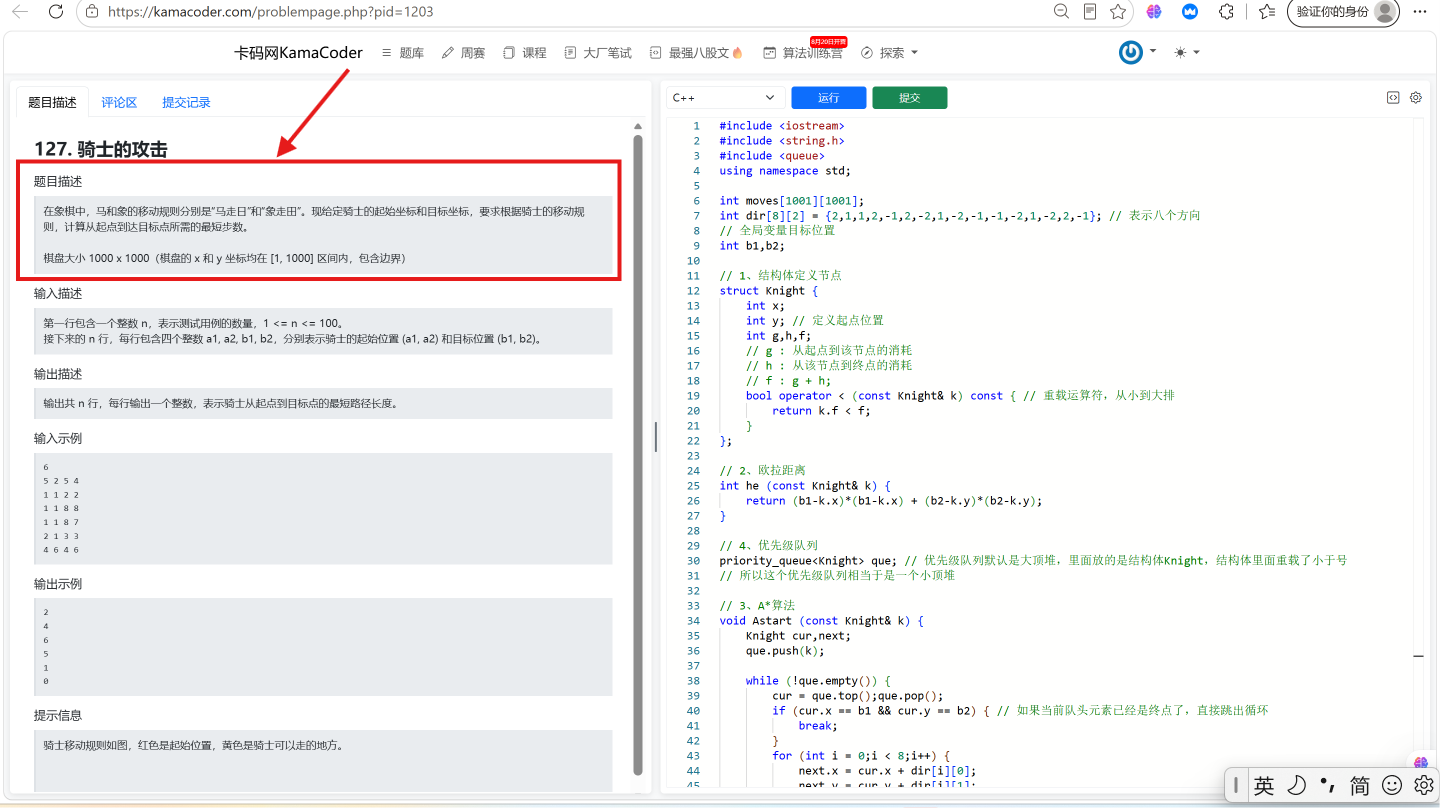This screenshot has width=1440, height=808.
Task: Open the 算法训练营 menu item
Action: [803, 53]
